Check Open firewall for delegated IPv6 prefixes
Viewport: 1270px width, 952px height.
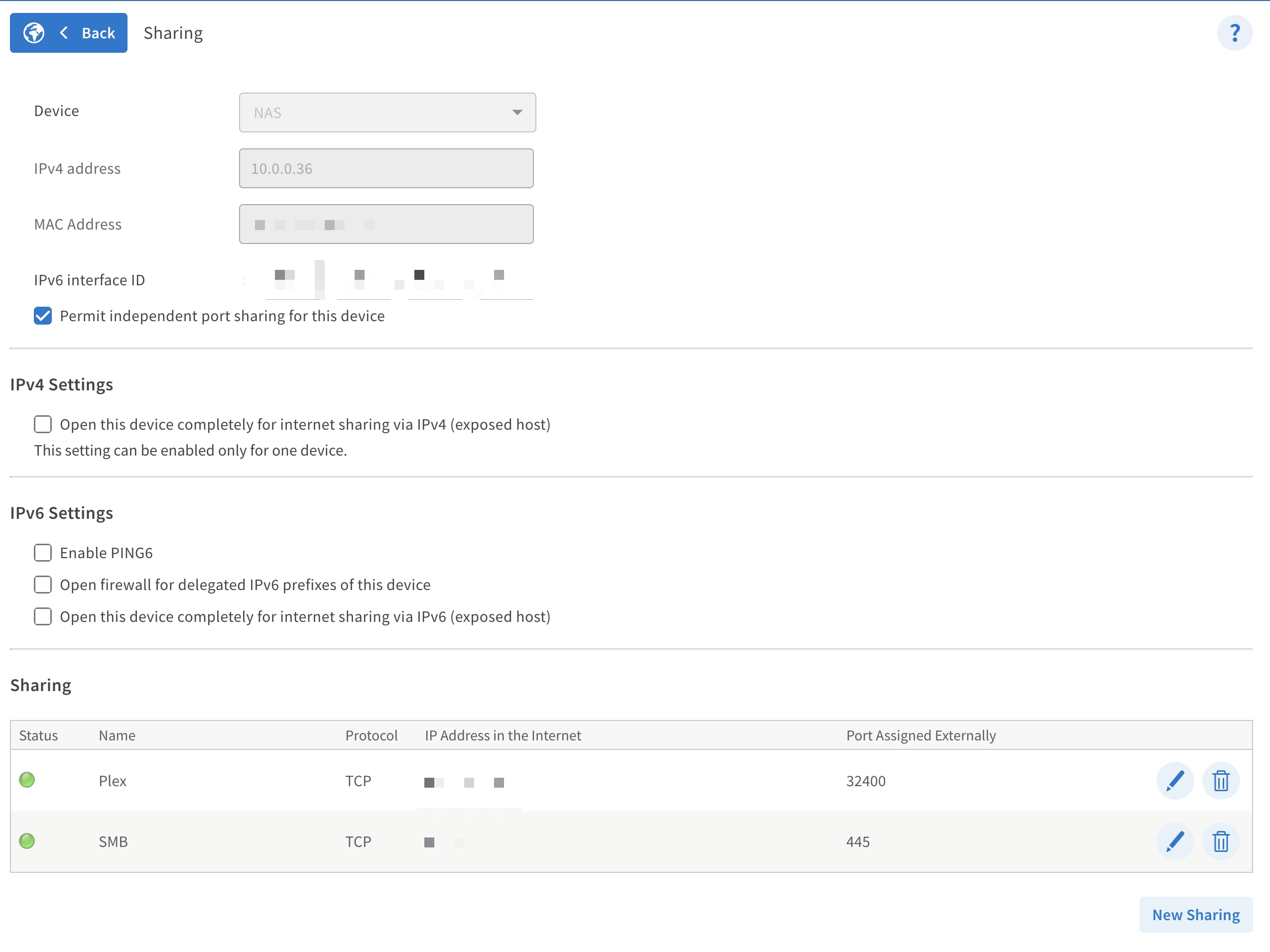click(43, 584)
